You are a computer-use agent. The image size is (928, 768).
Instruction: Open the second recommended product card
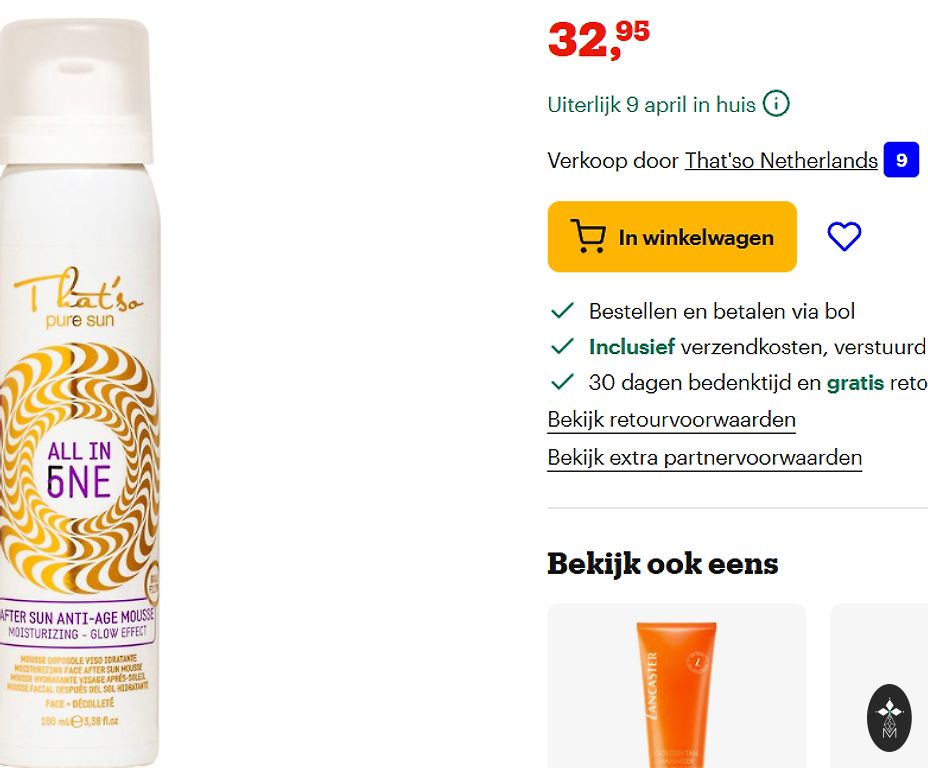(x=879, y=686)
